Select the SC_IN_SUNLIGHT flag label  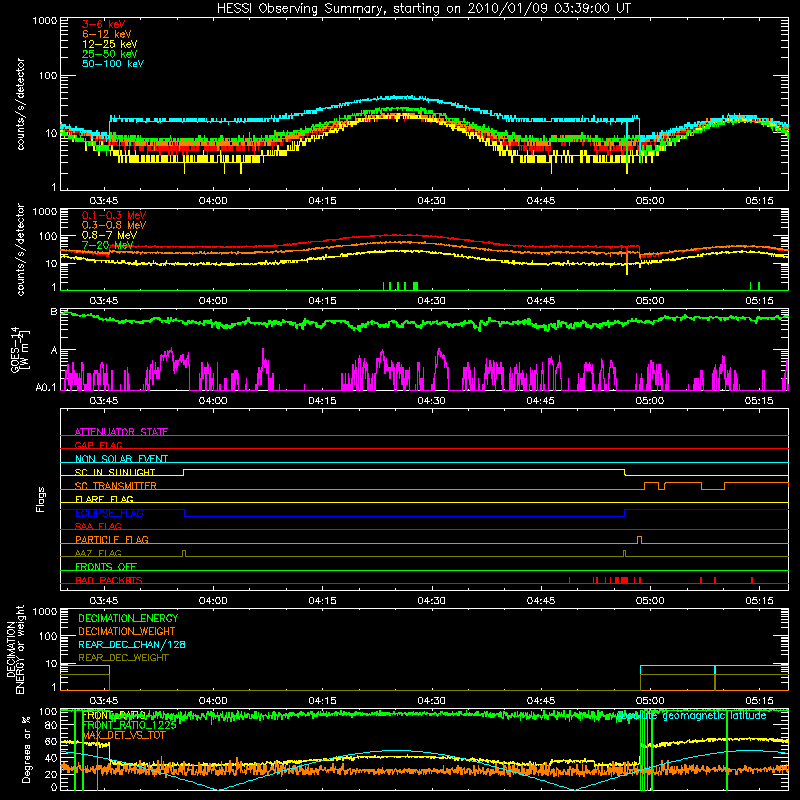[x=115, y=472]
